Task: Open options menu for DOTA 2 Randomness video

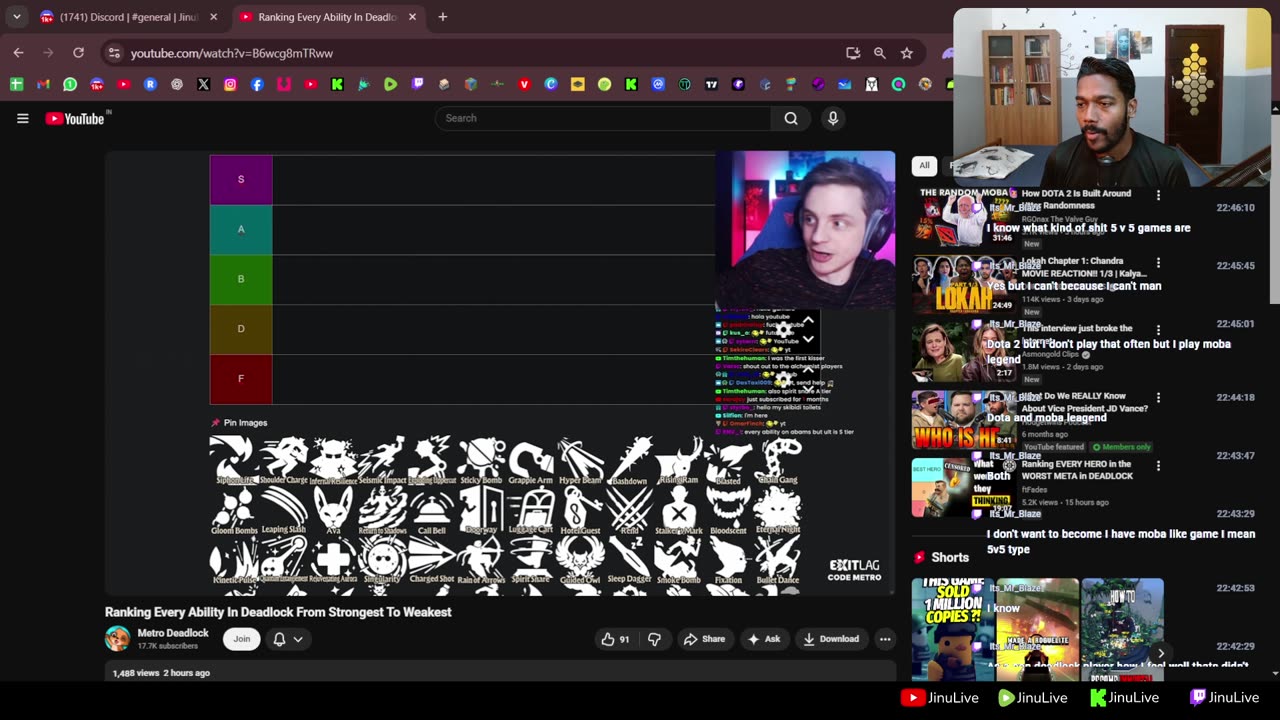Action: point(1158,196)
